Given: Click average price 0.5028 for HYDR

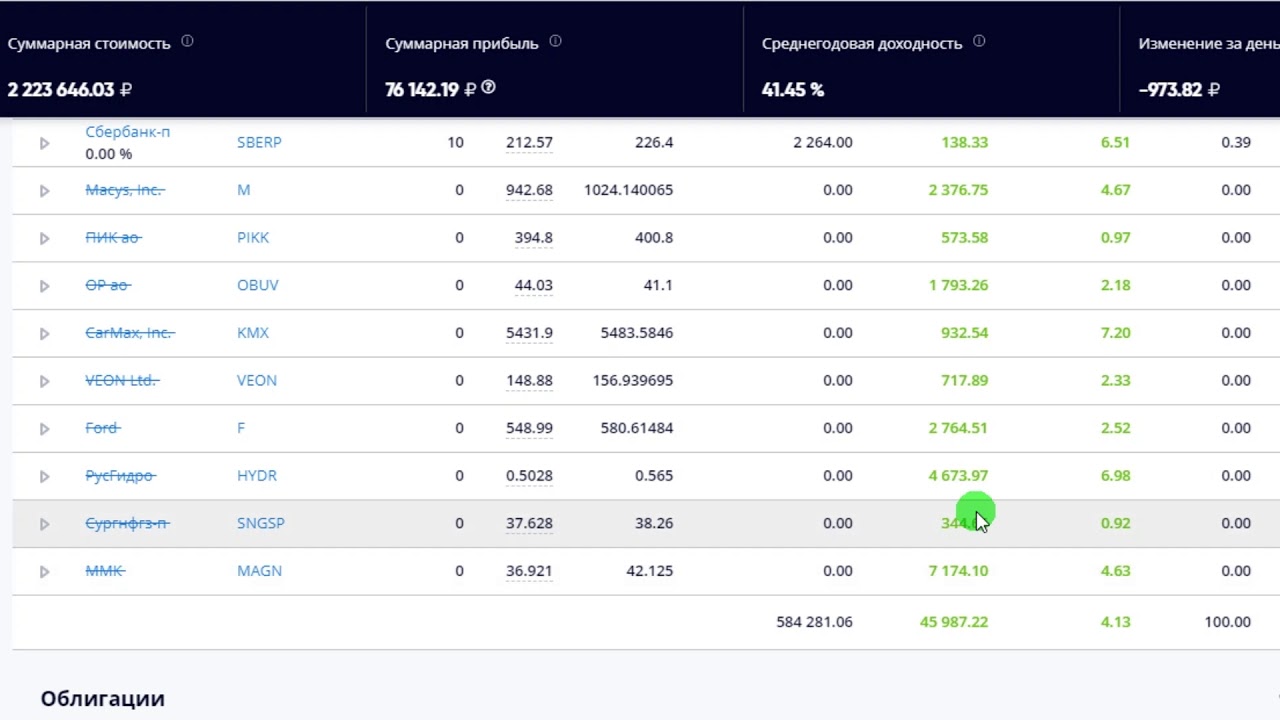Looking at the screenshot, I should tap(529, 475).
